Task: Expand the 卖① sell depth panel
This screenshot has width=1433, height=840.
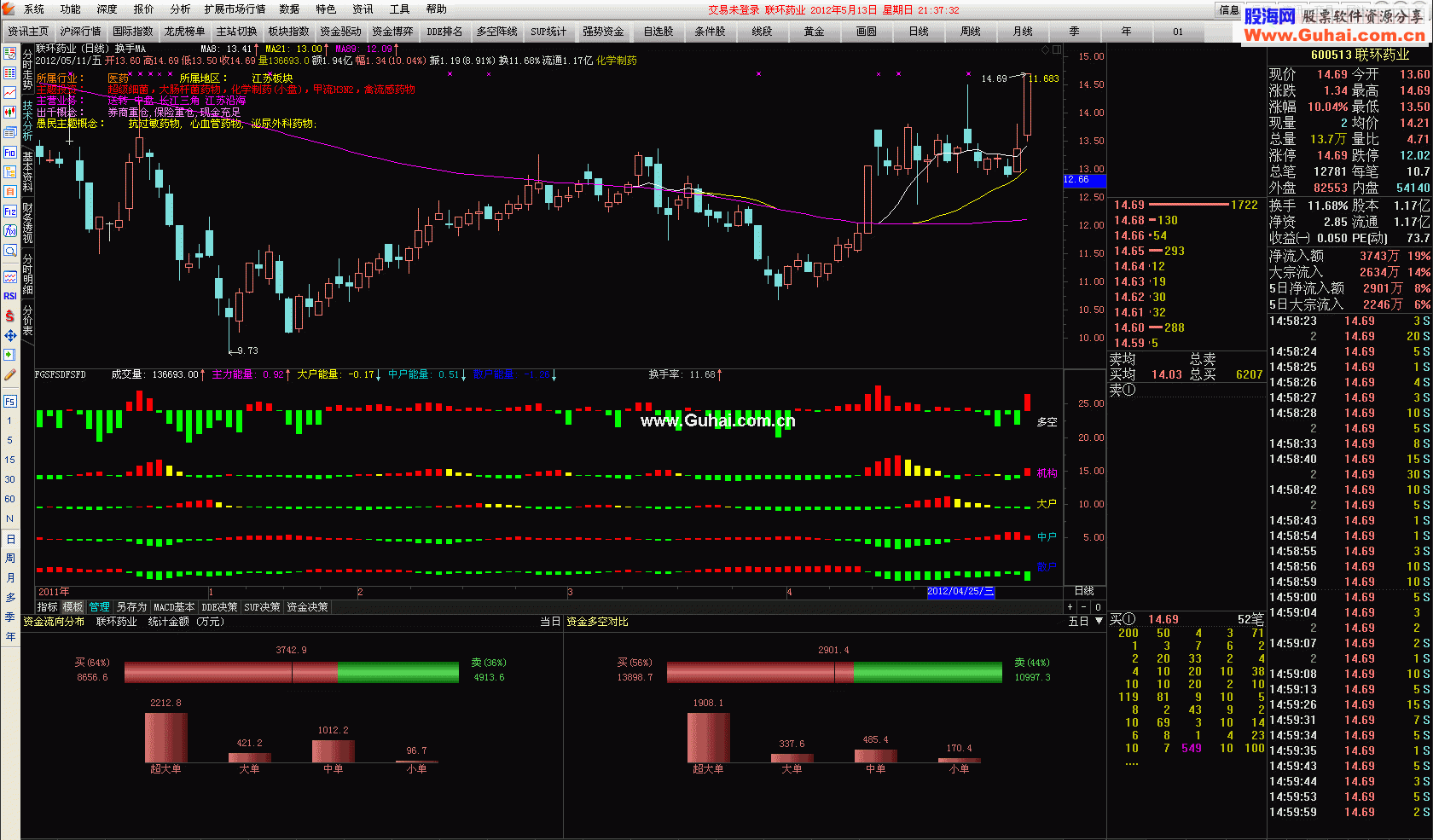Action: (1123, 390)
